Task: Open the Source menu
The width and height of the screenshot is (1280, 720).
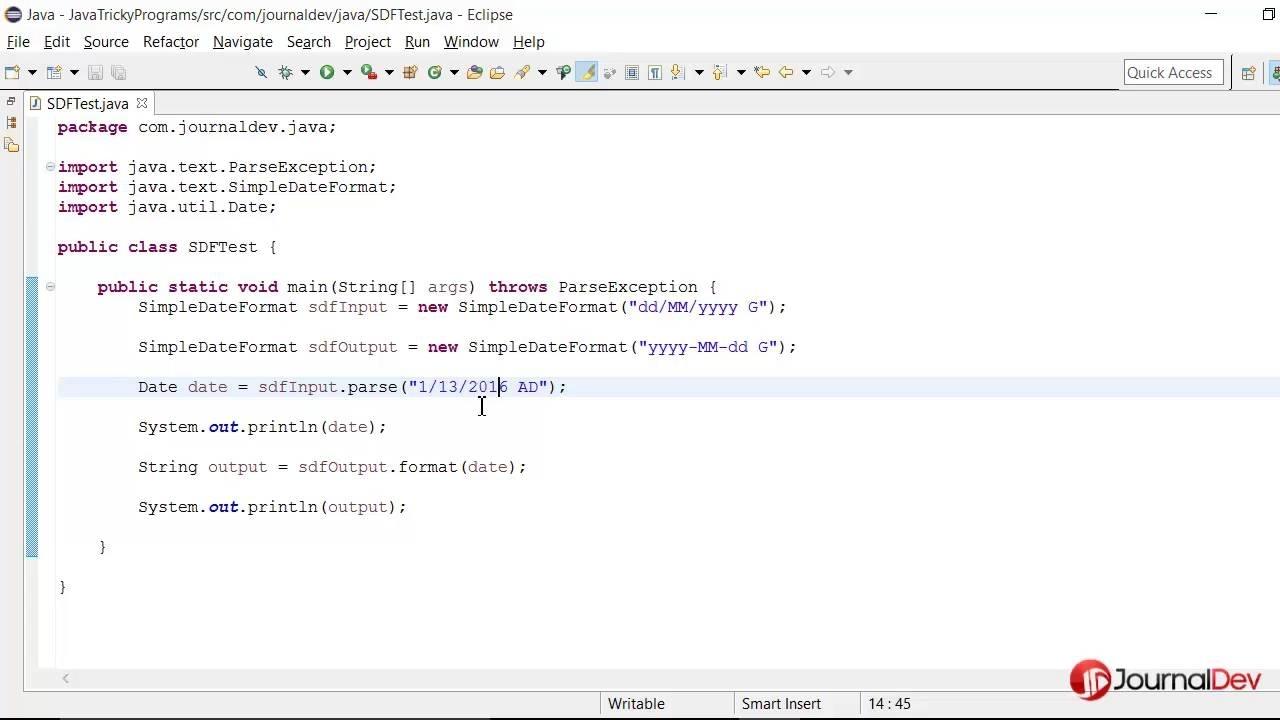Action: click(x=106, y=42)
